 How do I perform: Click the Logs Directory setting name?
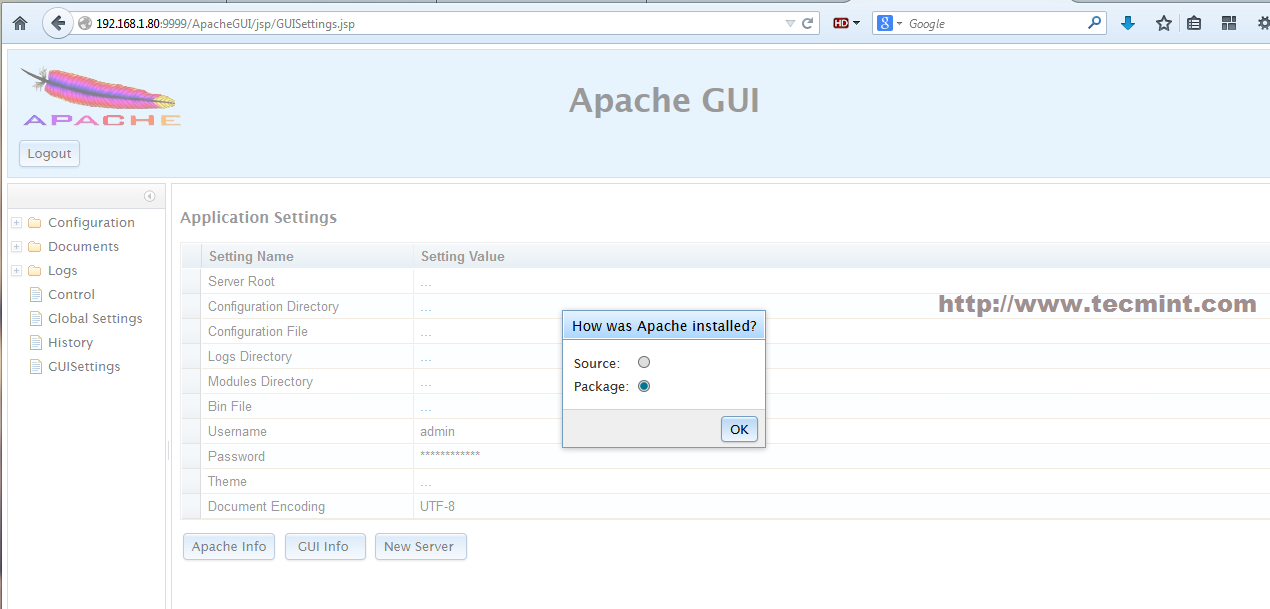(250, 356)
